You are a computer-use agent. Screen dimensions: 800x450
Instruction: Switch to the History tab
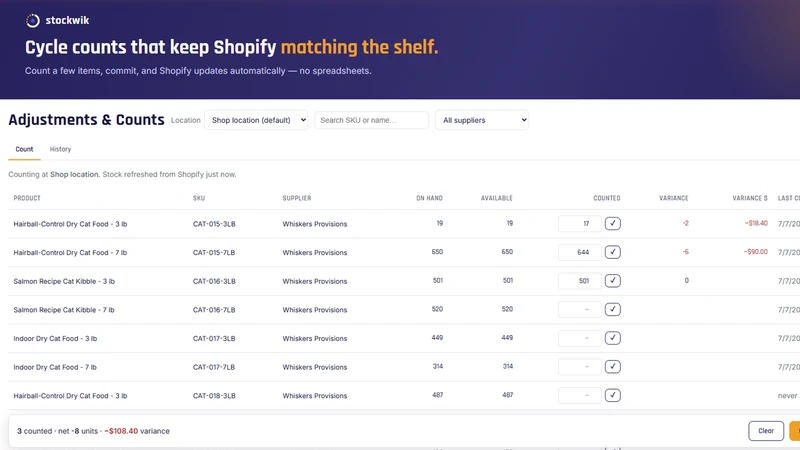pyautogui.click(x=60, y=149)
